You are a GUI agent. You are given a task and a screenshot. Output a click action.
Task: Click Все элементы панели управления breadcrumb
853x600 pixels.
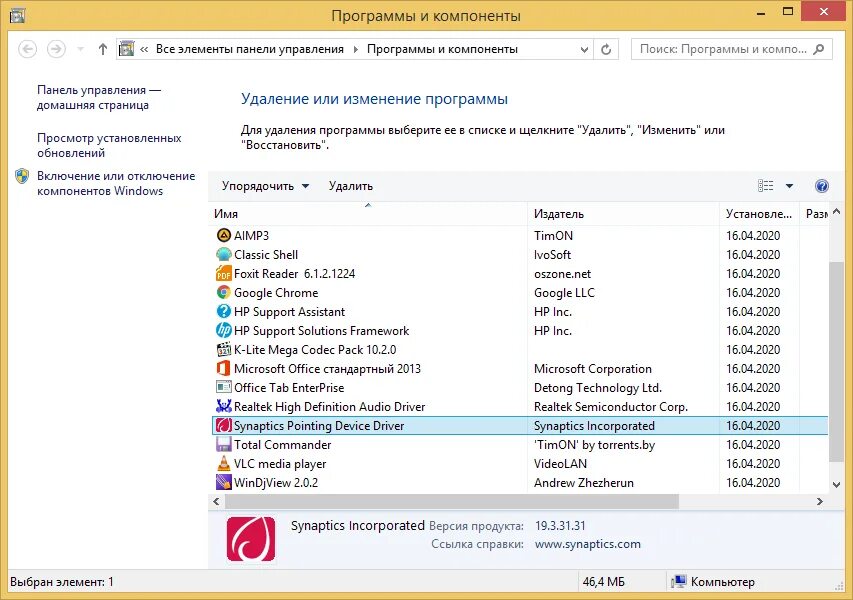pyautogui.click(x=250, y=50)
